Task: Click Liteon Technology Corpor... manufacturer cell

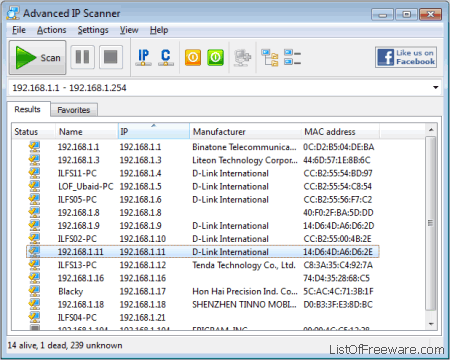Action: pos(245,160)
